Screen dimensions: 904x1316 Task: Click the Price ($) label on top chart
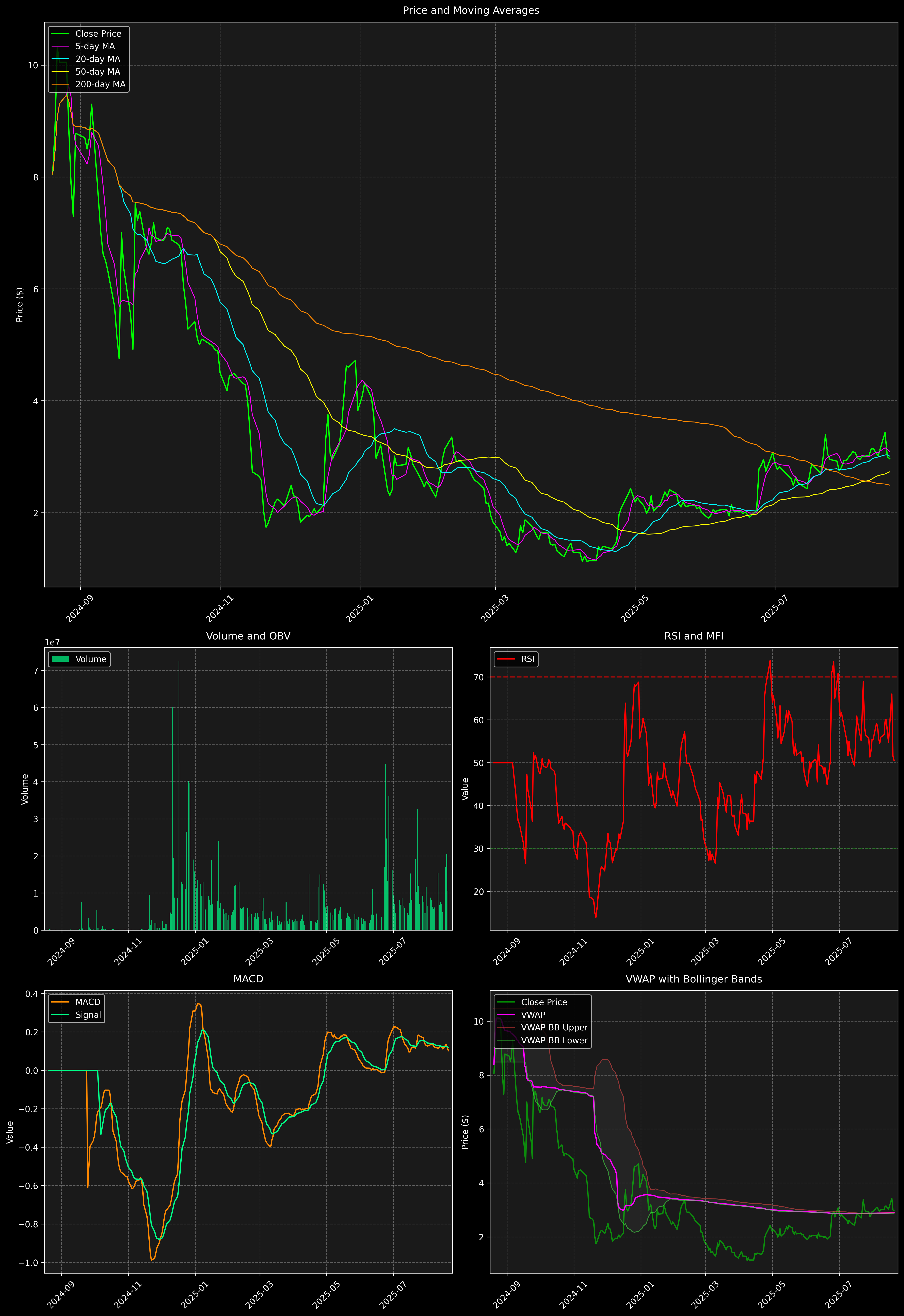click(x=20, y=305)
